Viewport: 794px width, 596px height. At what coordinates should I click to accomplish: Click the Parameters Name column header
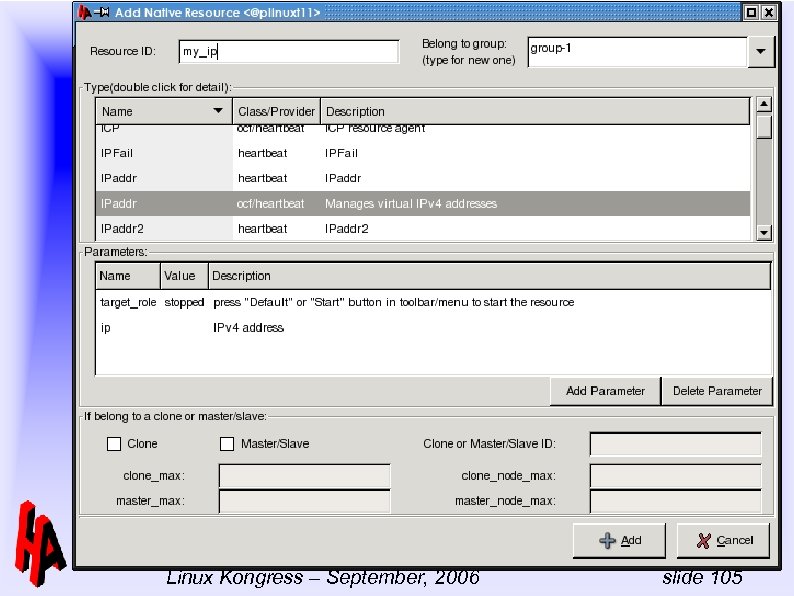pos(128,276)
